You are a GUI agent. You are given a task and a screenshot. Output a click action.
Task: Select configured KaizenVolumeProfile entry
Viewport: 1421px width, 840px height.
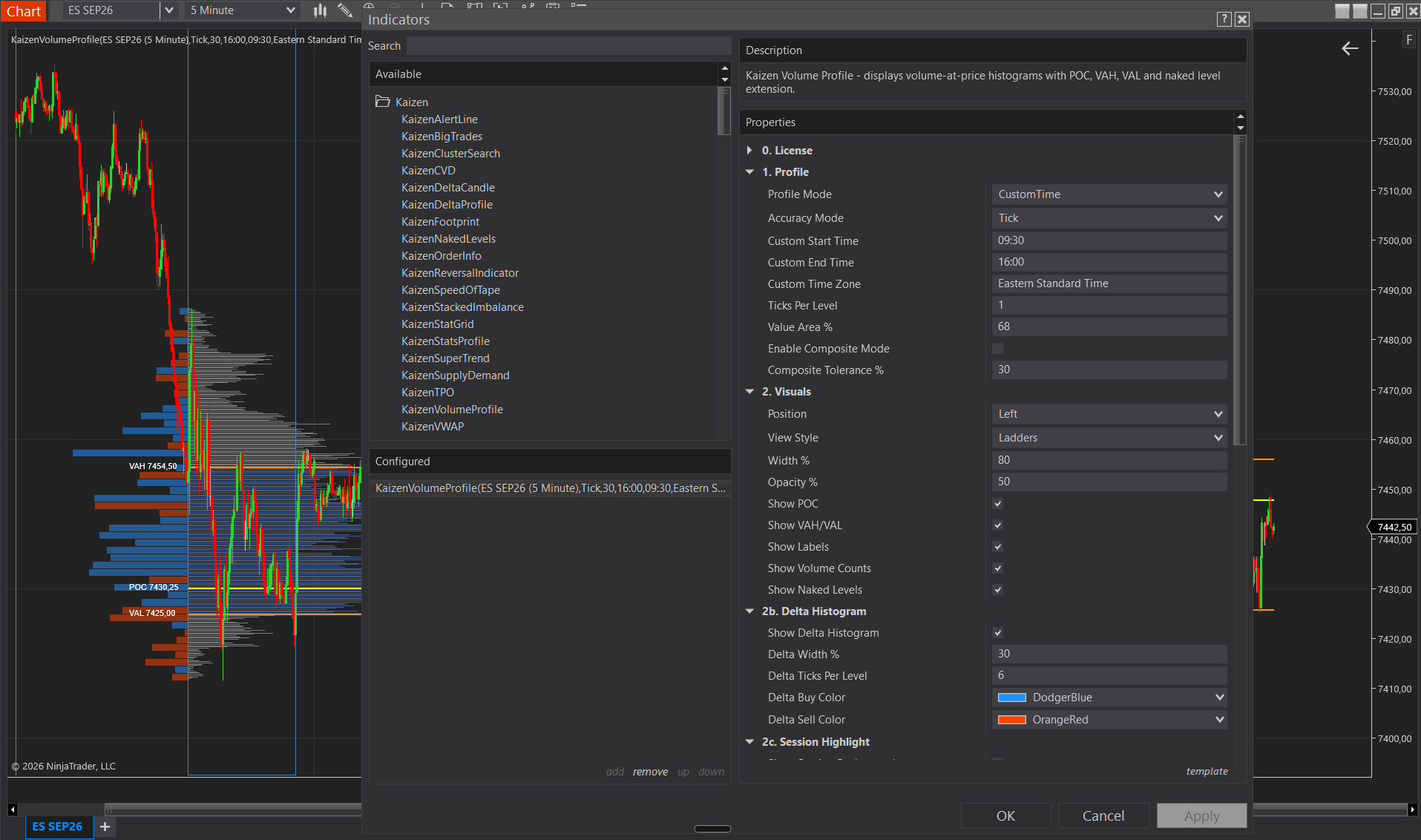550,488
